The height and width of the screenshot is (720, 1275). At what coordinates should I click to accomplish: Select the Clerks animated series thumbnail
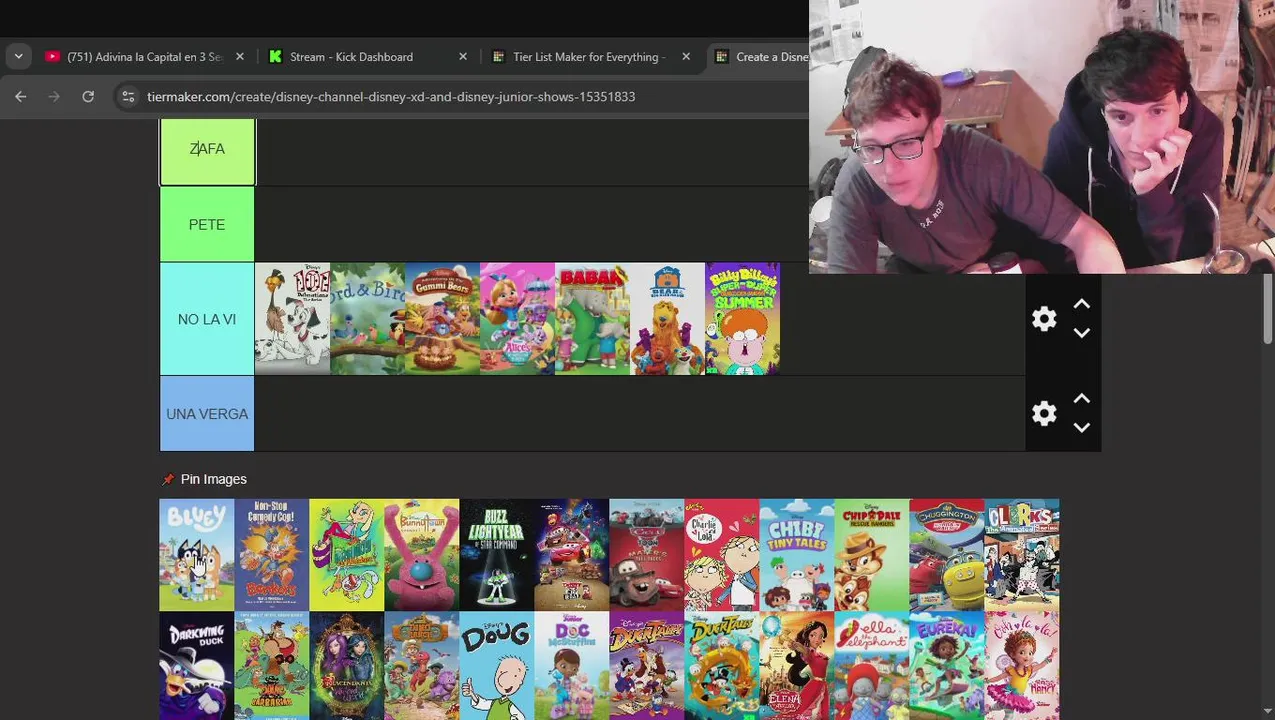(1022, 555)
